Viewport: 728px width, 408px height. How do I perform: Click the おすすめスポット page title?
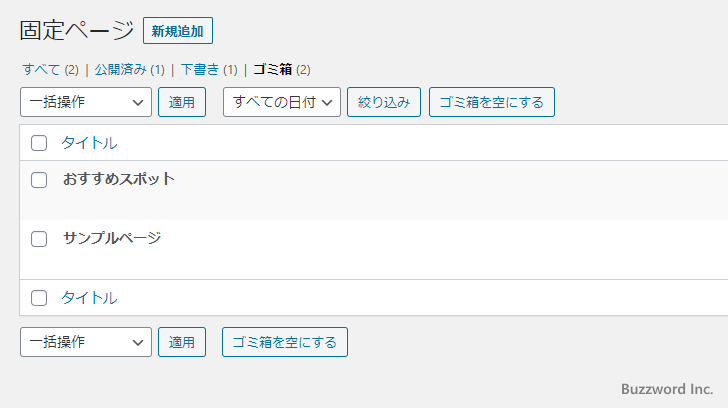coord(119,179)
